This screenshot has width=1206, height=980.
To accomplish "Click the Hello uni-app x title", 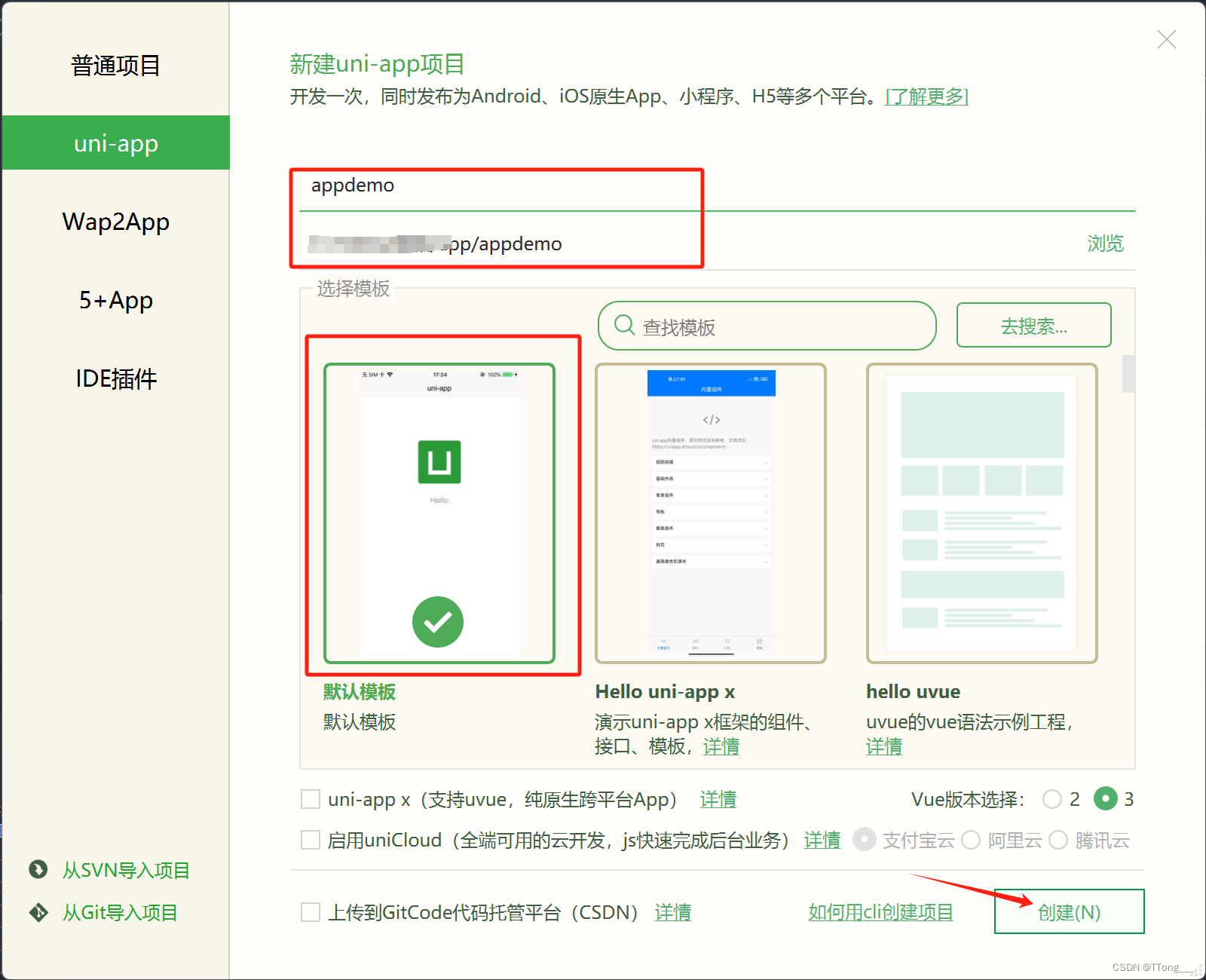I will click(665, 692).
